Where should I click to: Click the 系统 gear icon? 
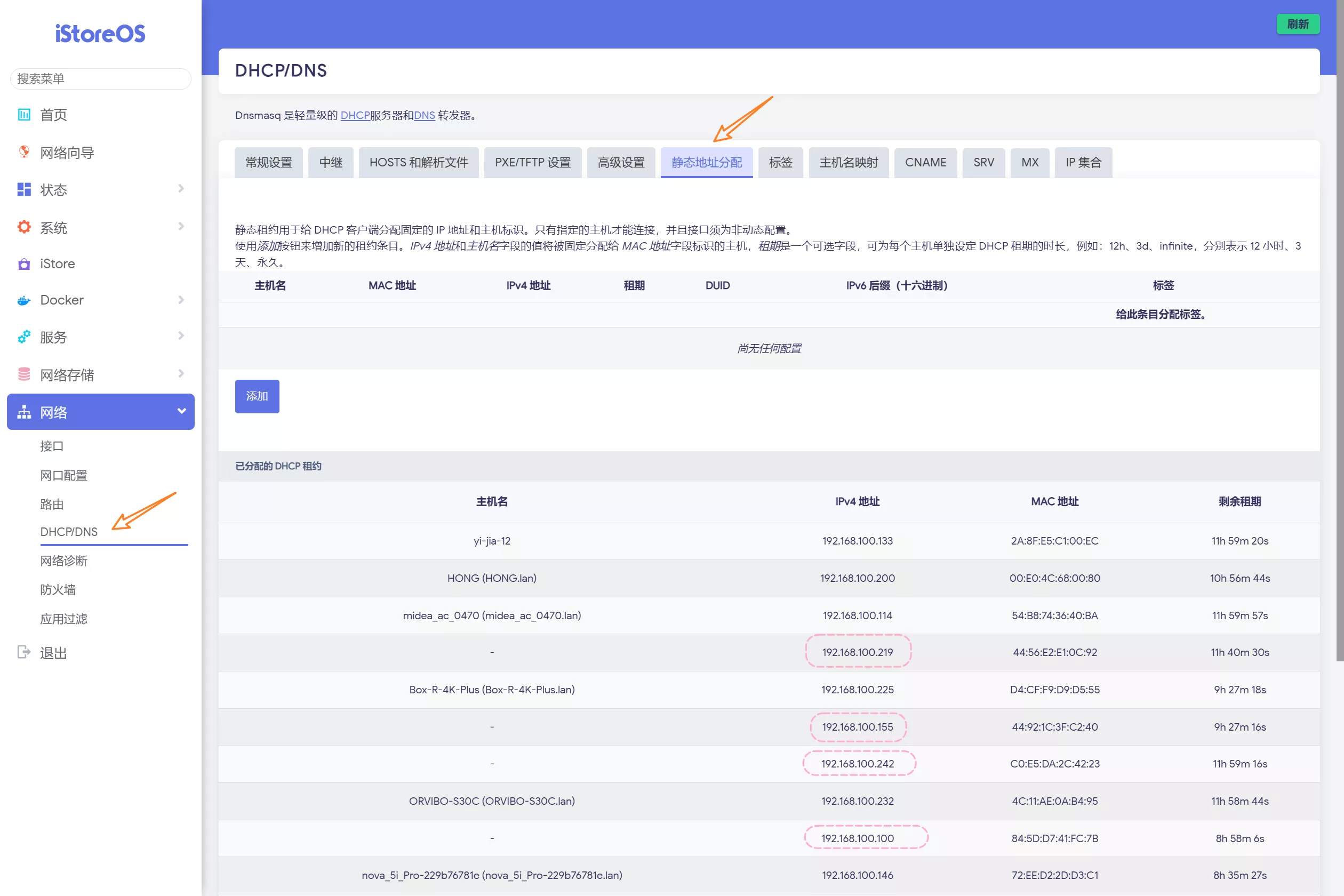pos(24,227)
